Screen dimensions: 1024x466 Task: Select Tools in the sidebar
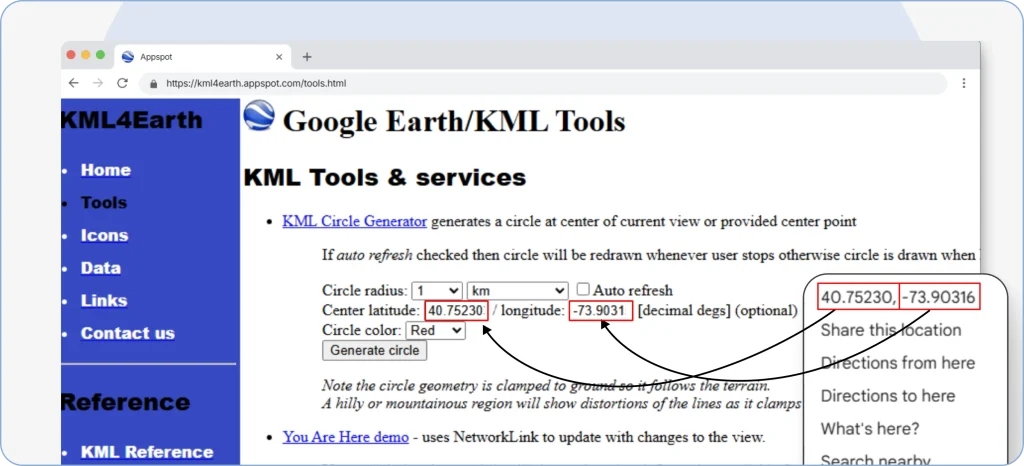click(x=104, y=203)
